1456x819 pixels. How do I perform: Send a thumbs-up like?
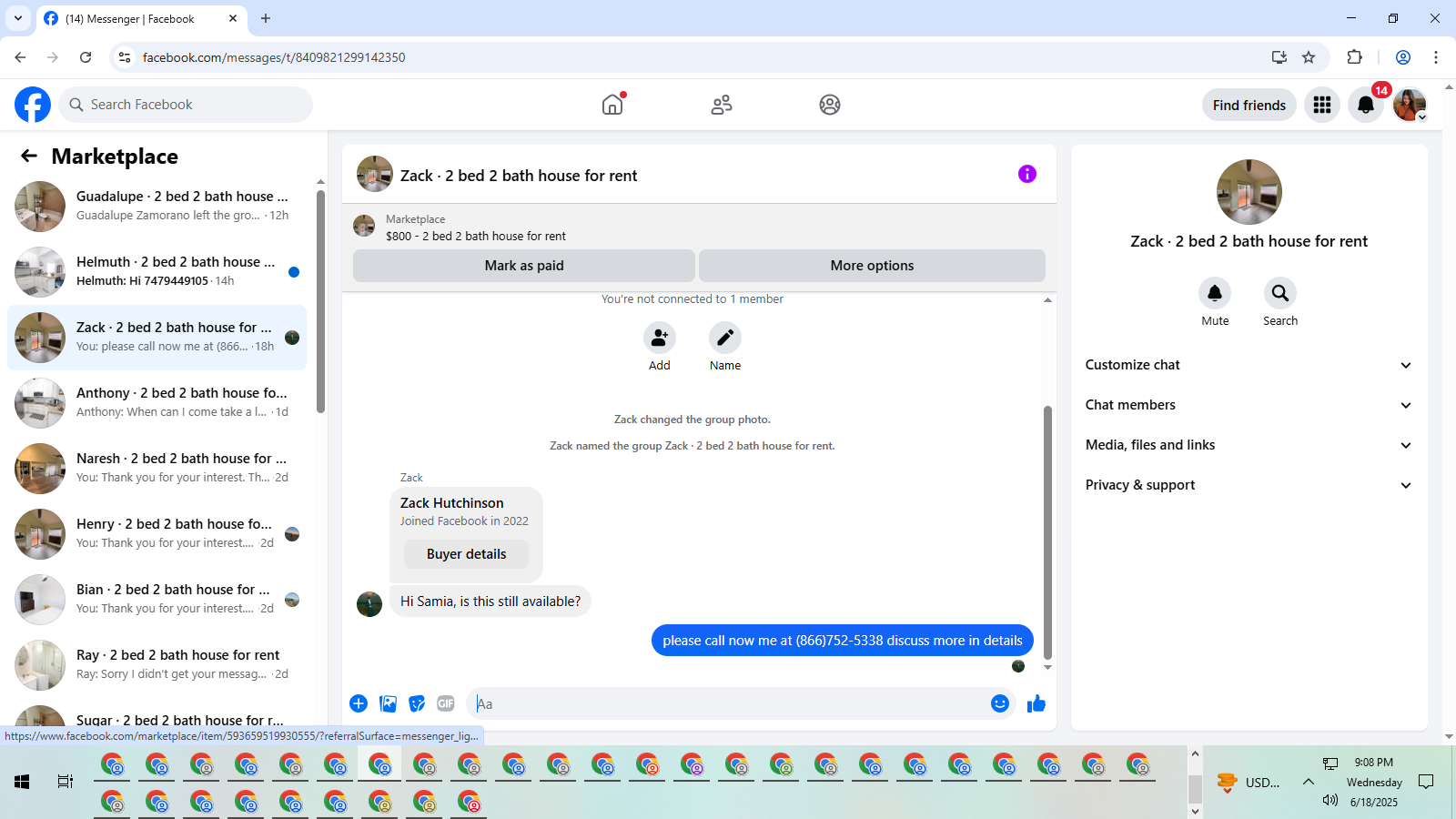tap(1036, 703)
